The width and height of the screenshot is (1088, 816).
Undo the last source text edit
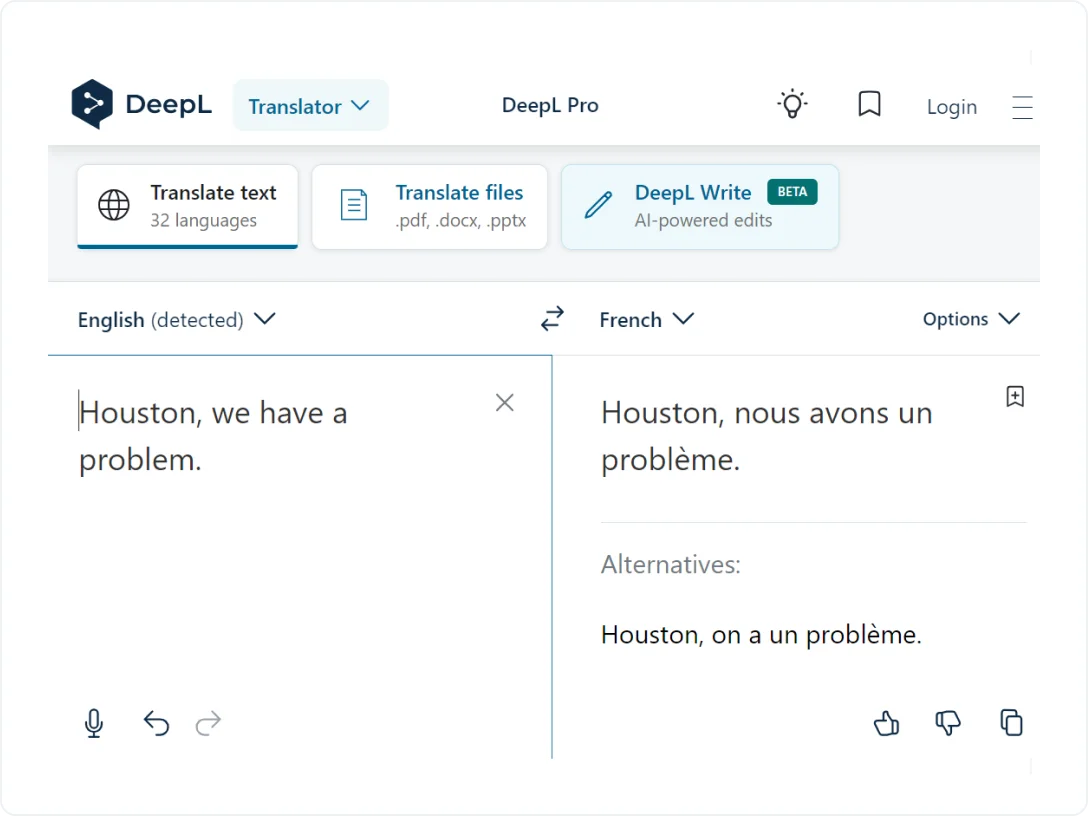pyautogui.click(x=156, y=723)
